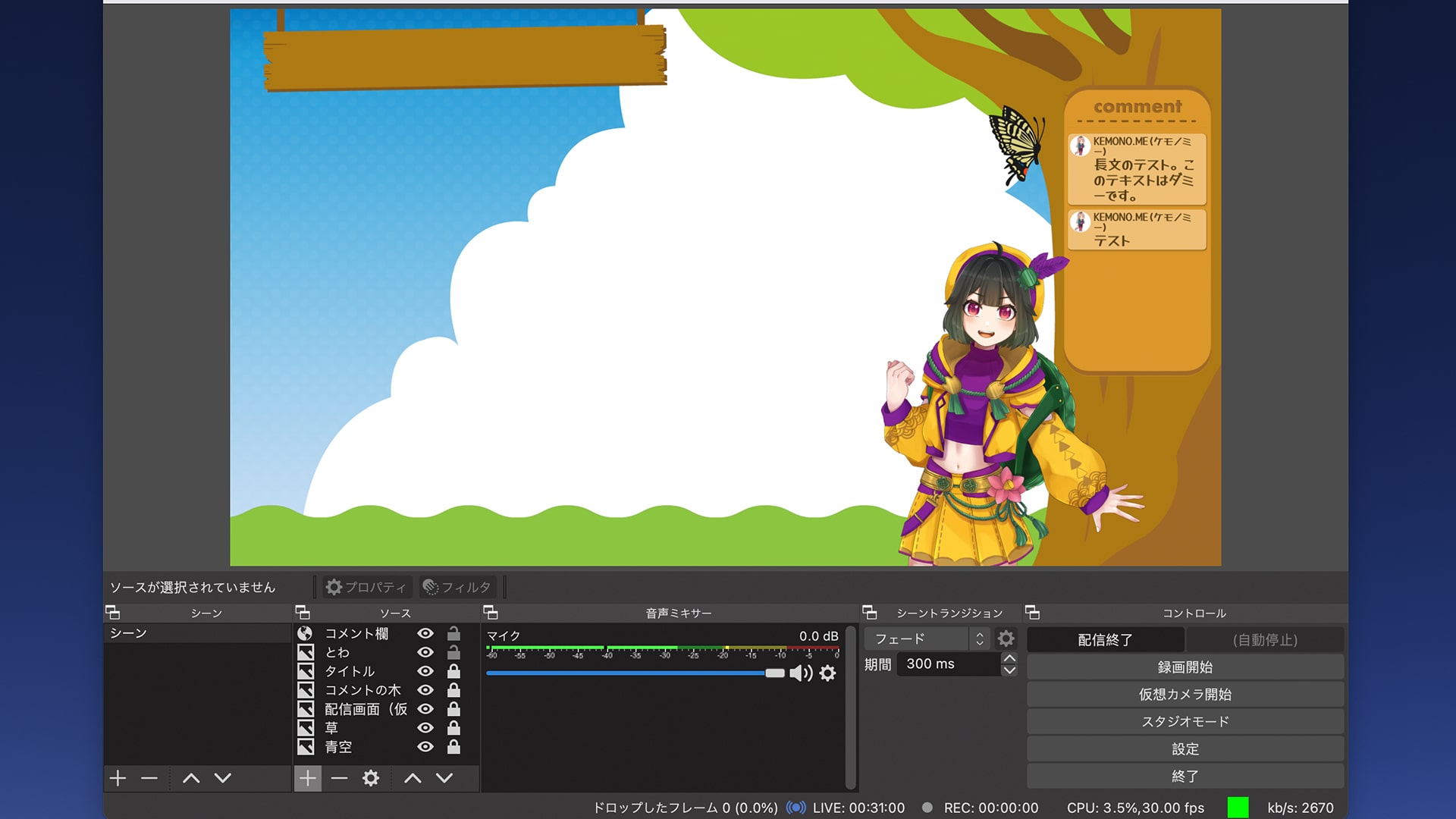The height and width of the screenshot is (819, 1456).
Task: Open the source properties gear in sources panel
Action: [x=370, y=778]
